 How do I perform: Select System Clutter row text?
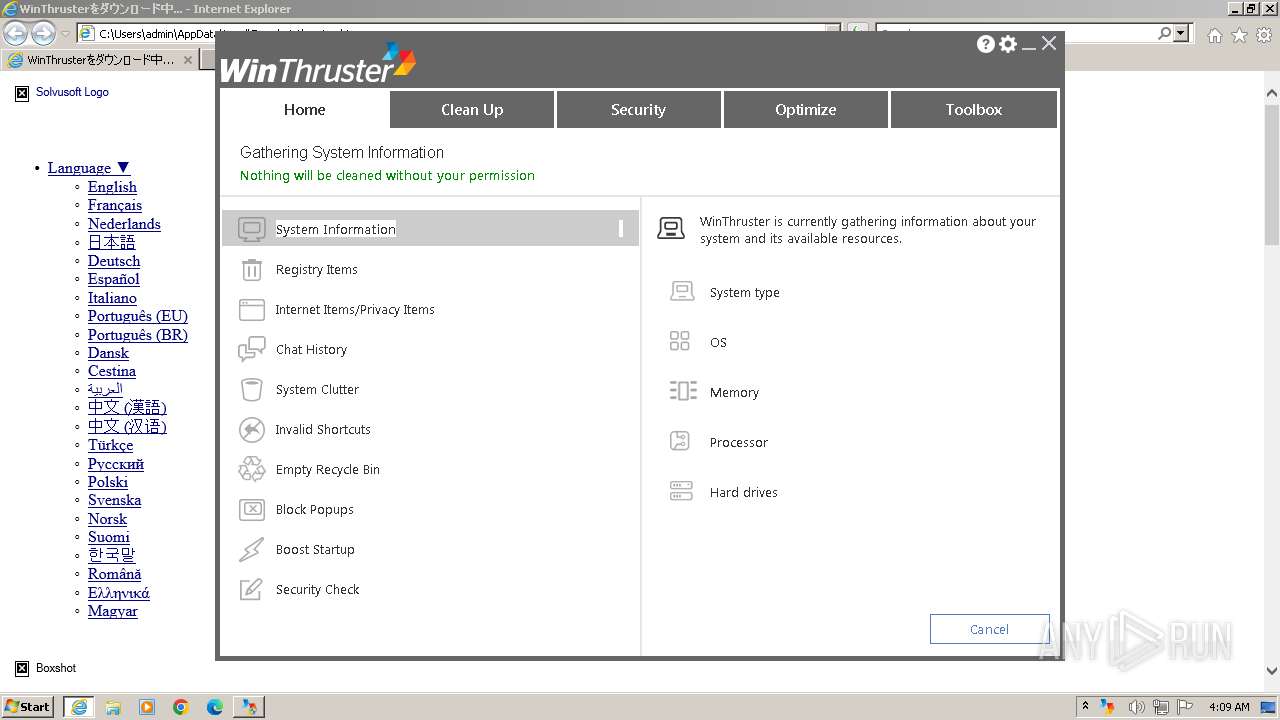coord(317,389)
